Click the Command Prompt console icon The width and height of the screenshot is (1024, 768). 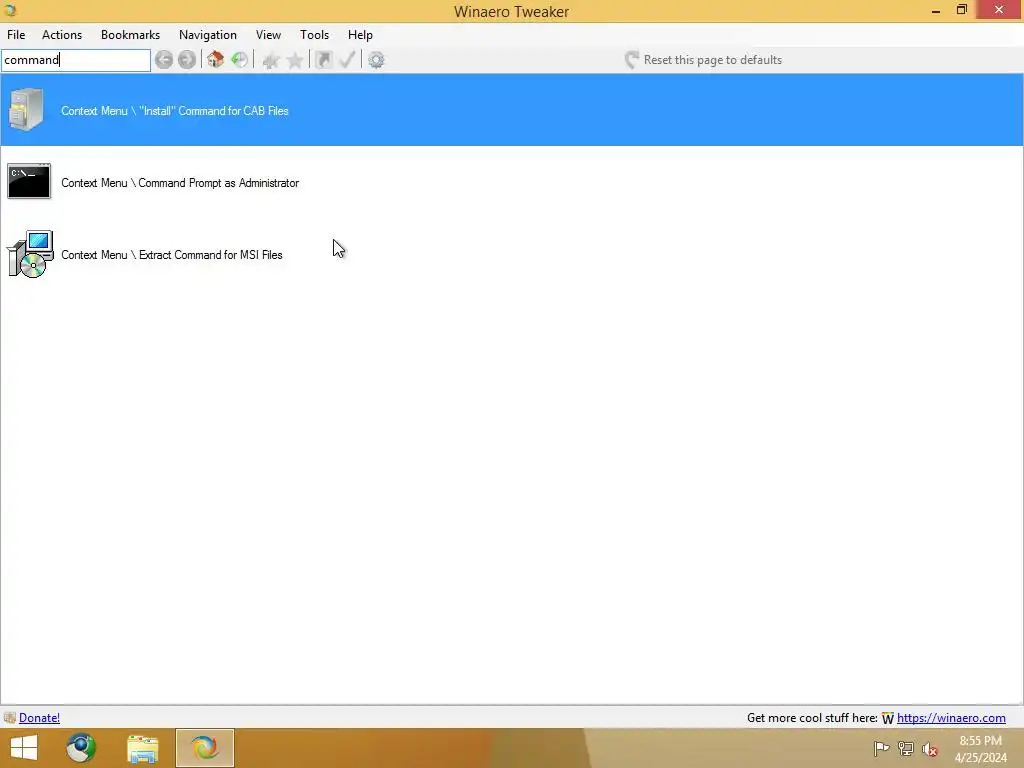point(29,181)
